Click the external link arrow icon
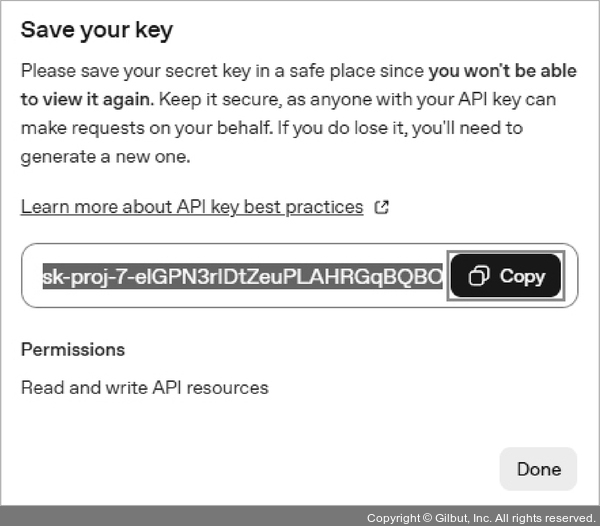Screen dimensions: 600x526 point(381,207)
